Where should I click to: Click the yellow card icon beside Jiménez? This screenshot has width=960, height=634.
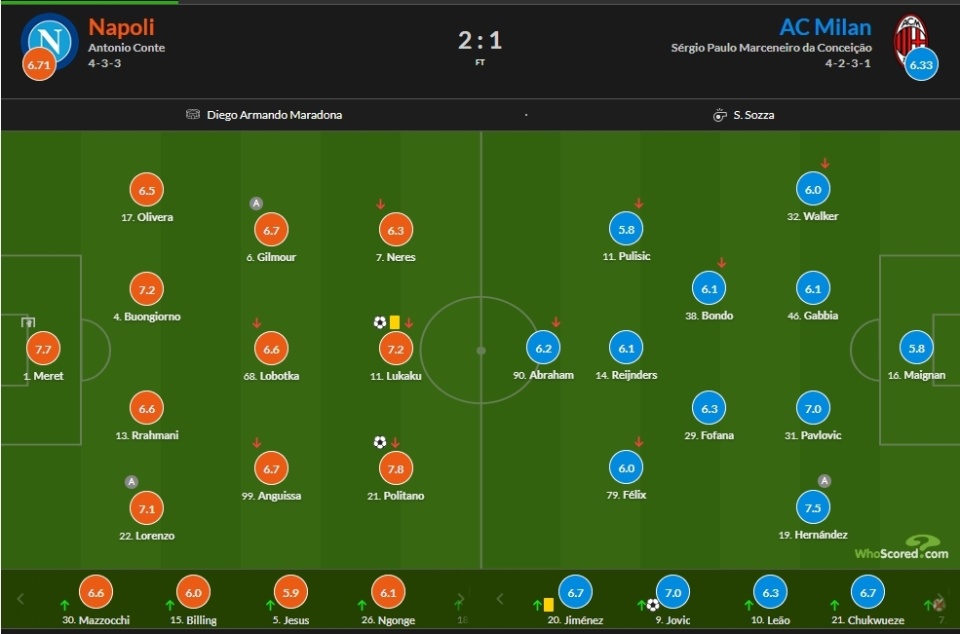click(x=548, y=604)
